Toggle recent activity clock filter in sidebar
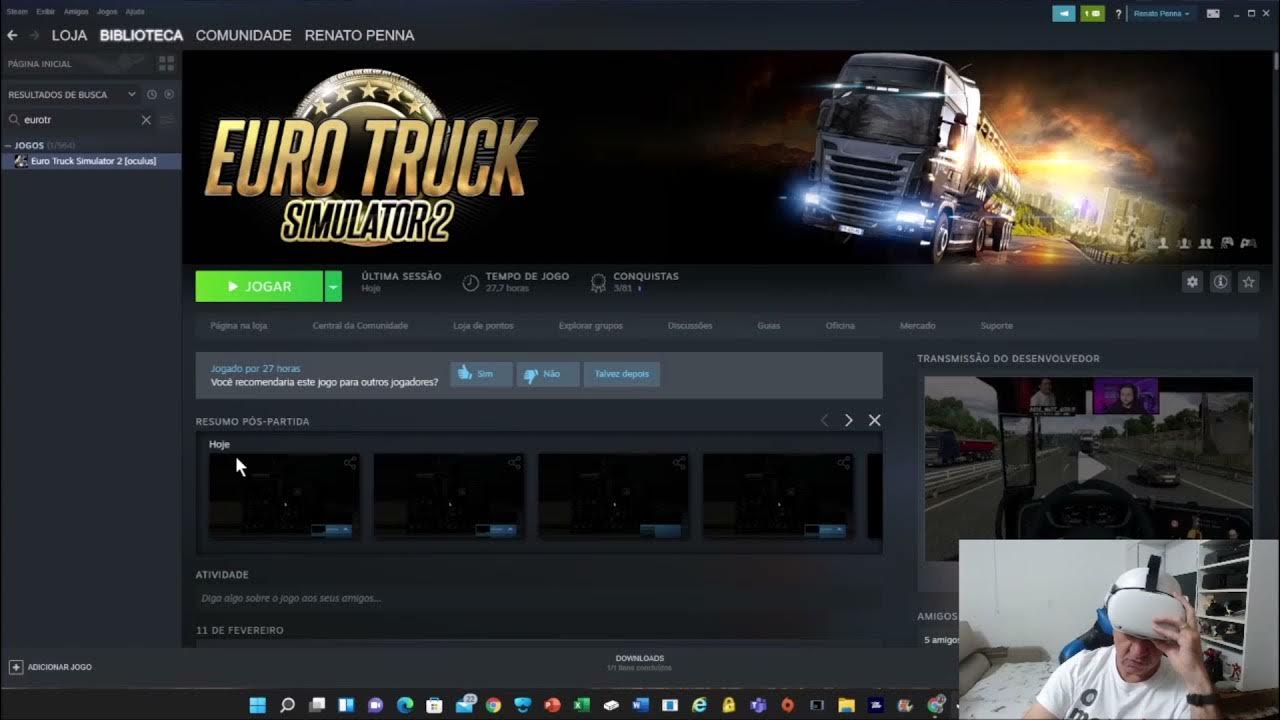Image resolution: width=1280 pixels, height=720 pixels. click(152, 94)
